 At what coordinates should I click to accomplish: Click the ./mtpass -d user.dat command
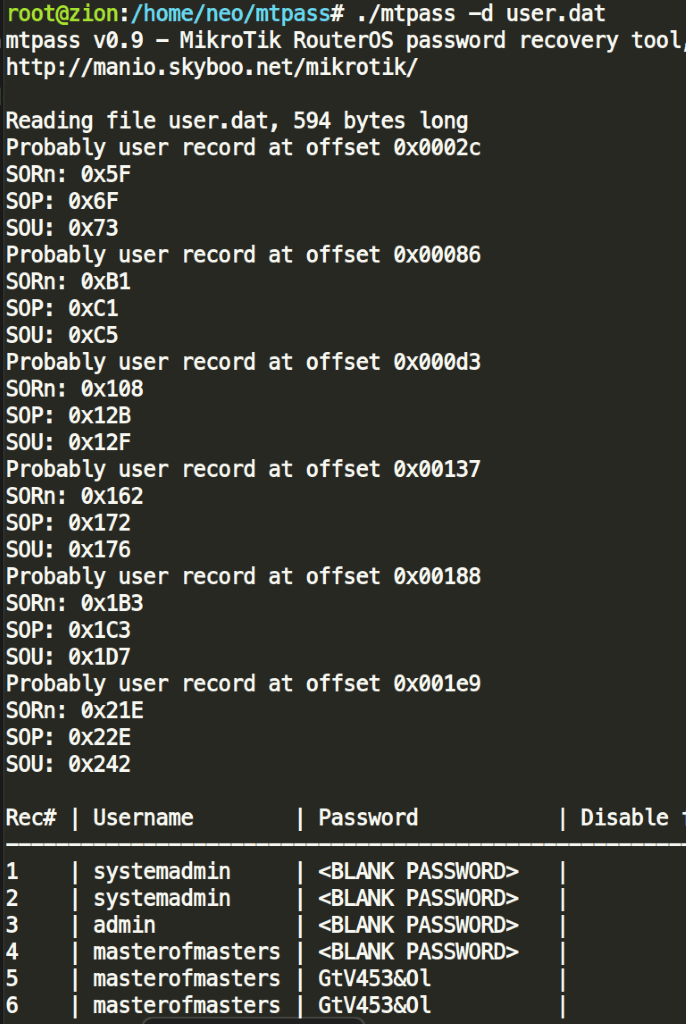481,14
